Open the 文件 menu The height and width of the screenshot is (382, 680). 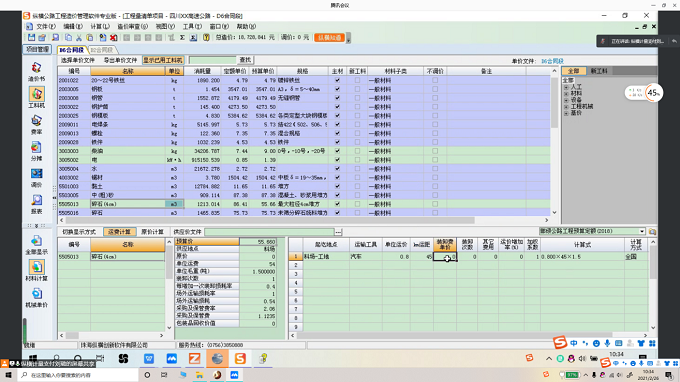pos(46,26)
